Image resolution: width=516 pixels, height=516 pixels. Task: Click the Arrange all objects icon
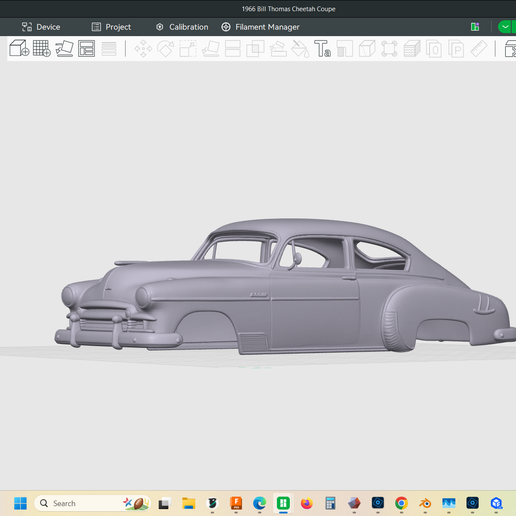86,48
